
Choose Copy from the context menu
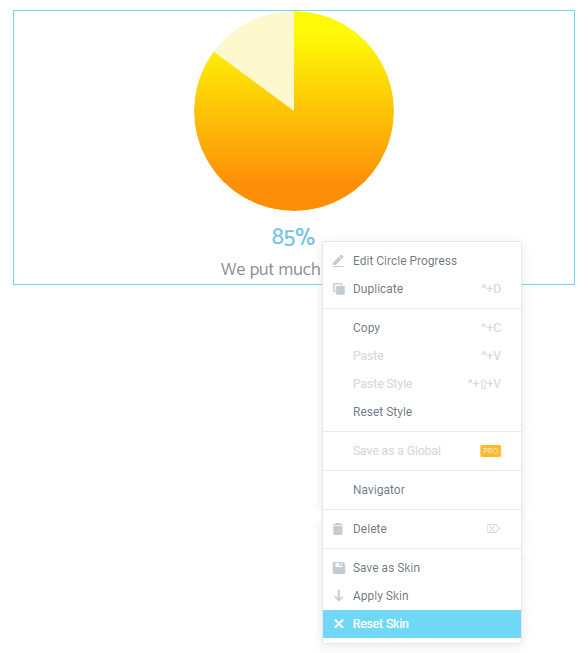422,328
